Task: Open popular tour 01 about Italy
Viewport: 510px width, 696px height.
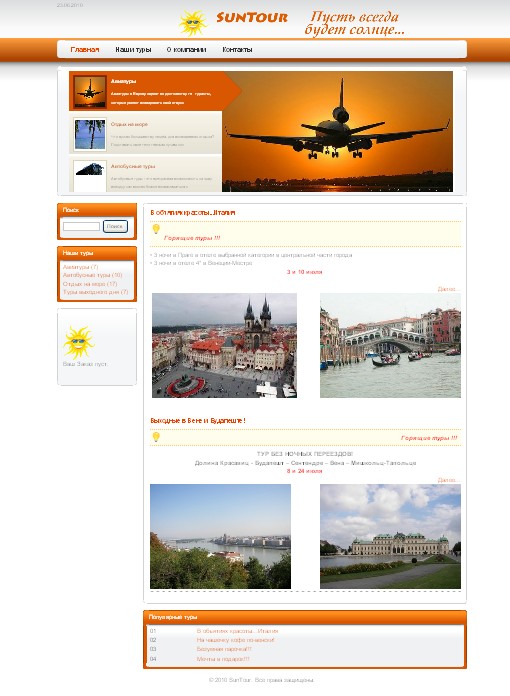Action: (237, 631)
